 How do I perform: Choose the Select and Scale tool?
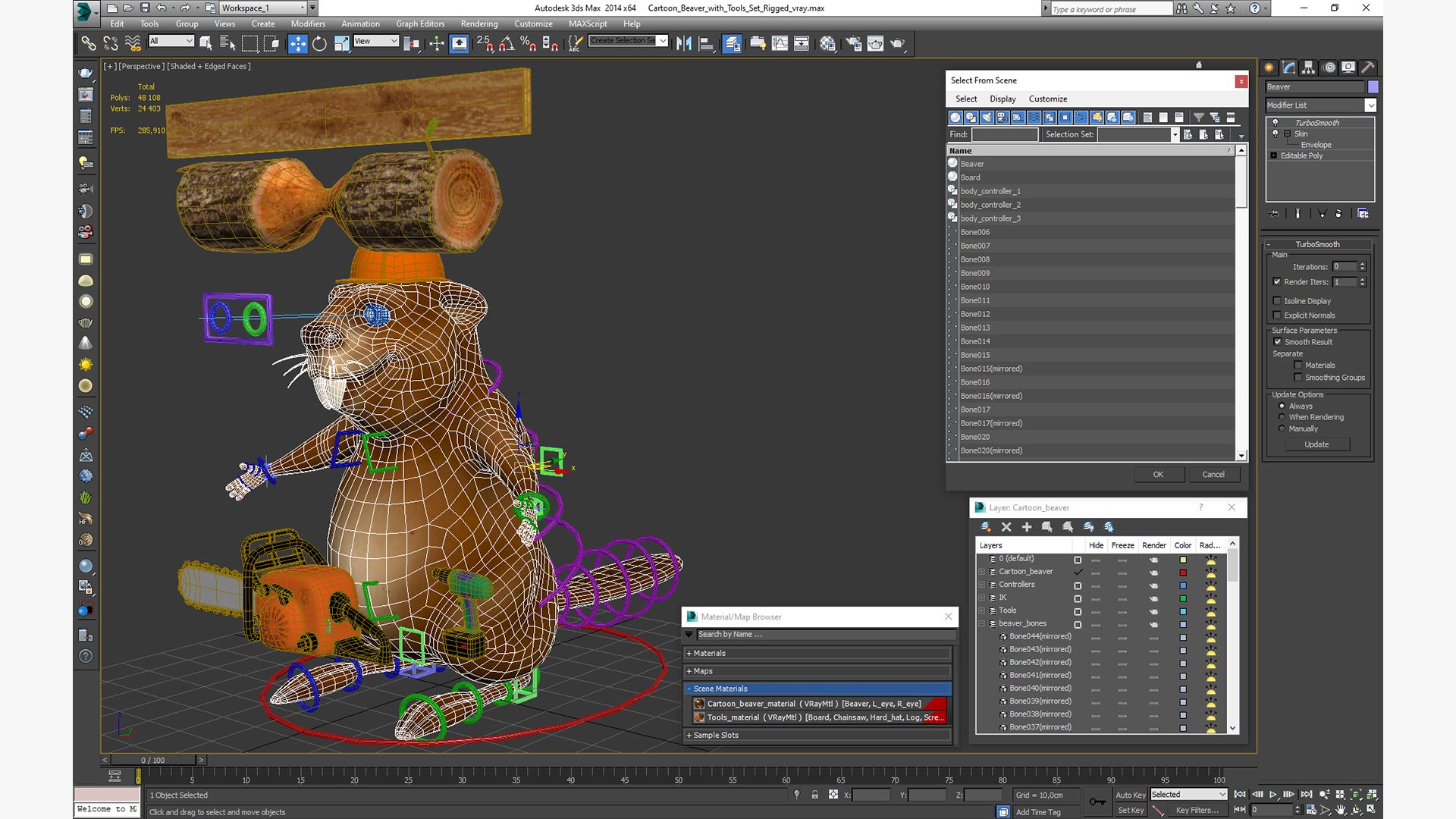point(341,43)
